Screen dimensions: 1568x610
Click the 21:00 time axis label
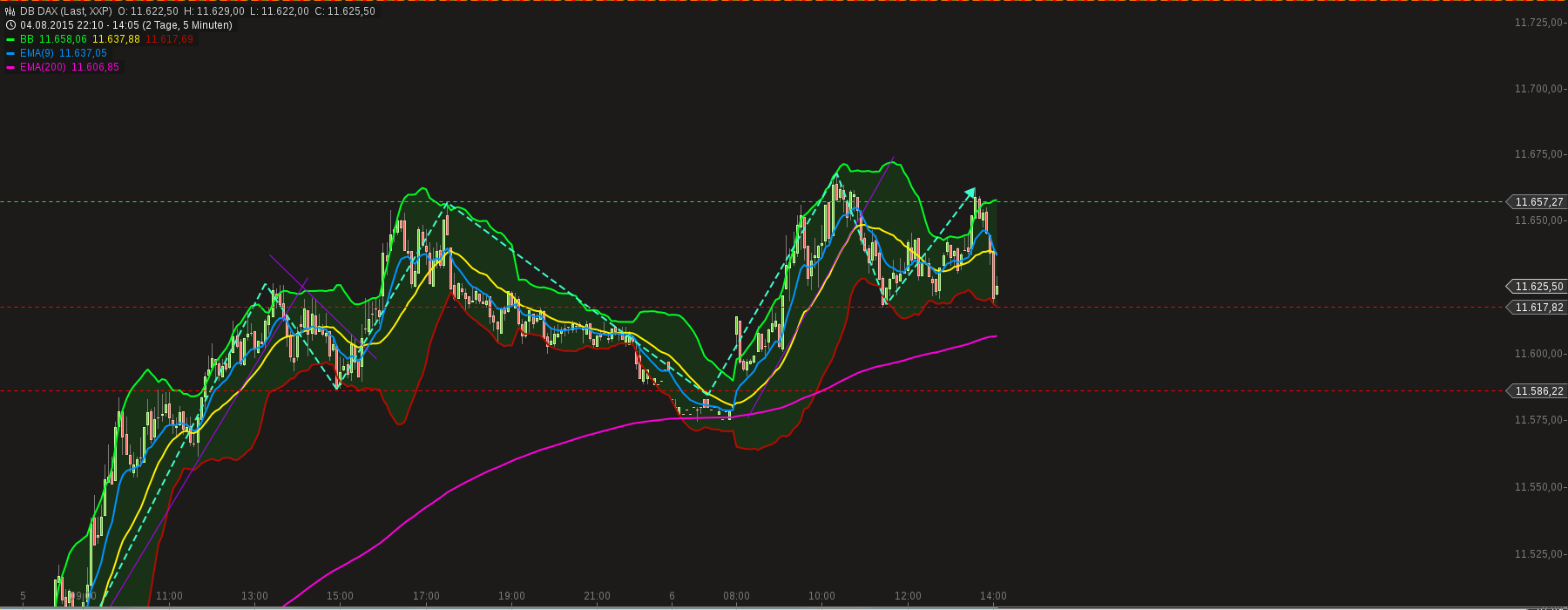597,596
